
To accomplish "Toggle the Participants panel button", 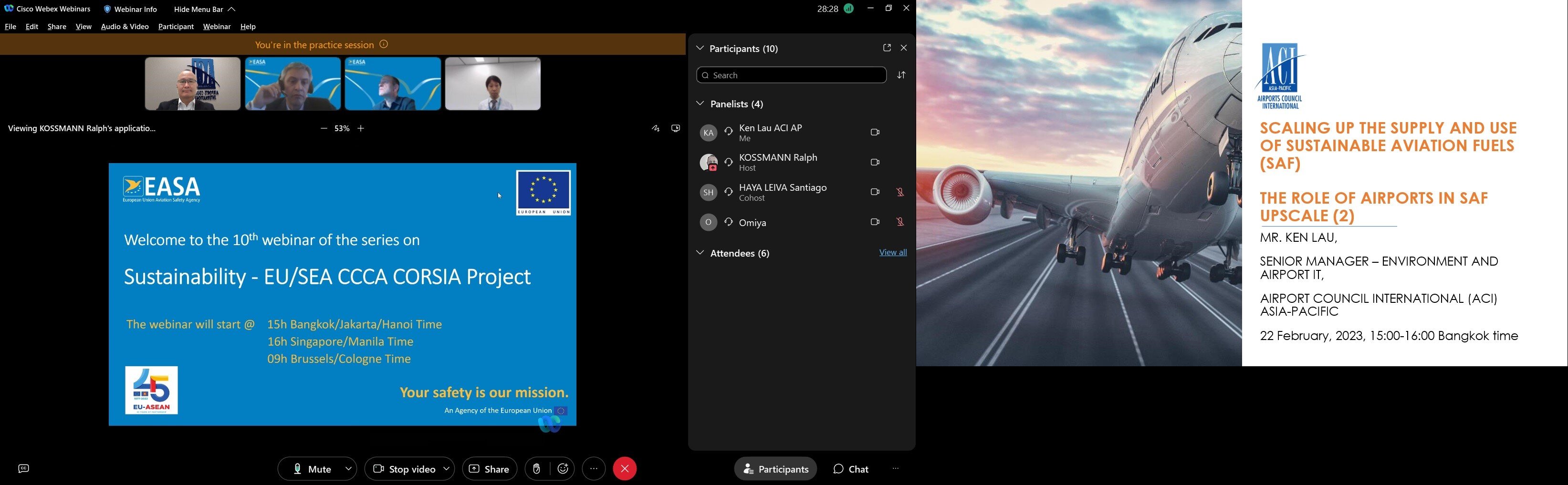I will point(775,469).
